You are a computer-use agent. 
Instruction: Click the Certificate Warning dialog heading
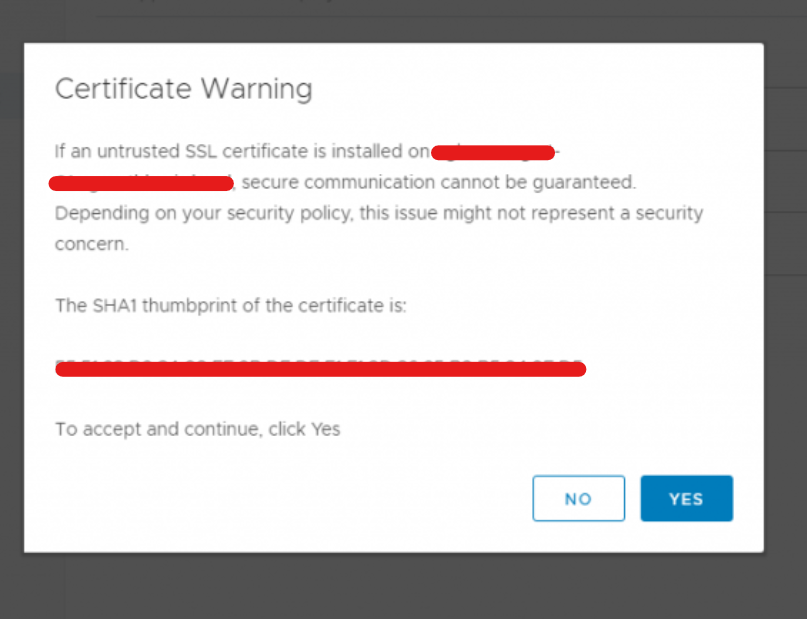coord(184,89)
